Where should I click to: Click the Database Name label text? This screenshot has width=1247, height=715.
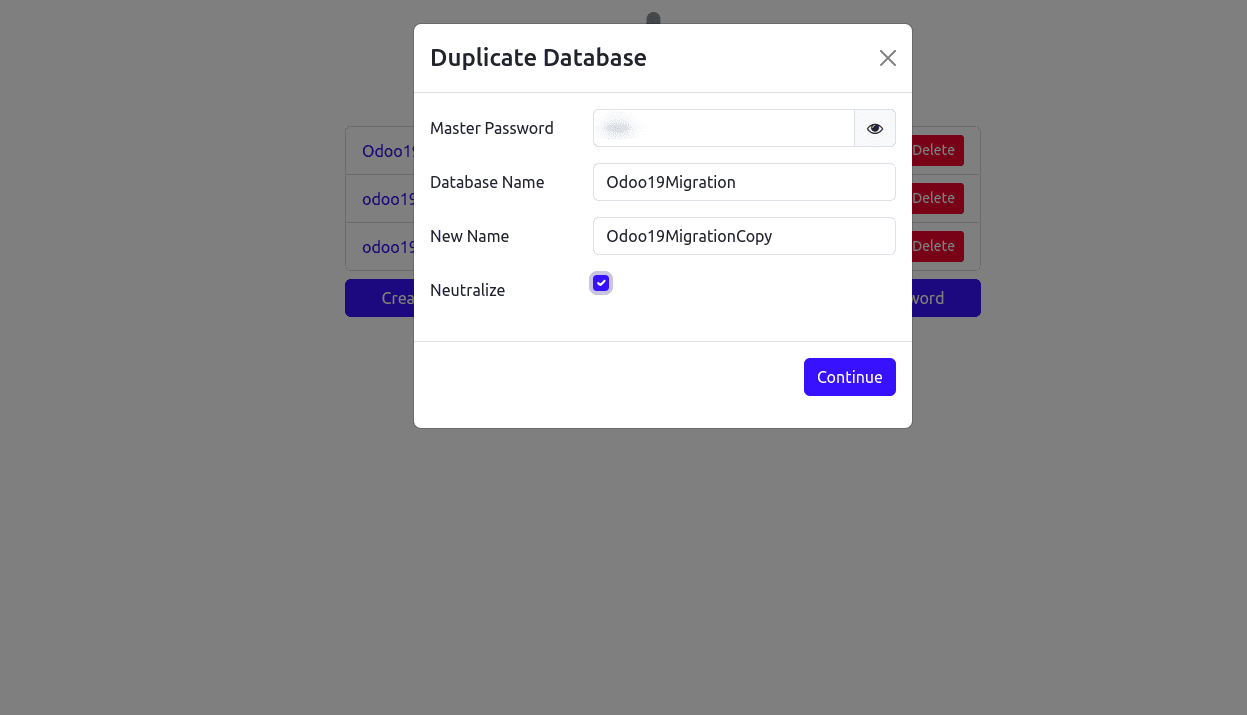point(487,182)
